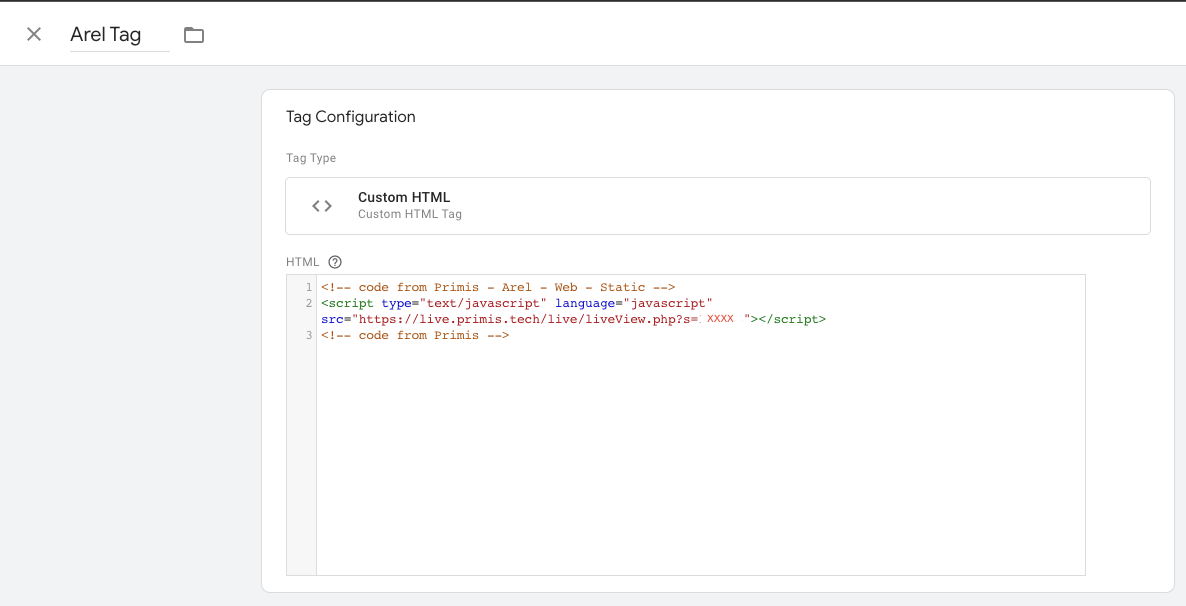The image size is (1186, 606).
Task: Select the Custom HTML tag type box
Action: pyautogui.click(x=717, y=206)
